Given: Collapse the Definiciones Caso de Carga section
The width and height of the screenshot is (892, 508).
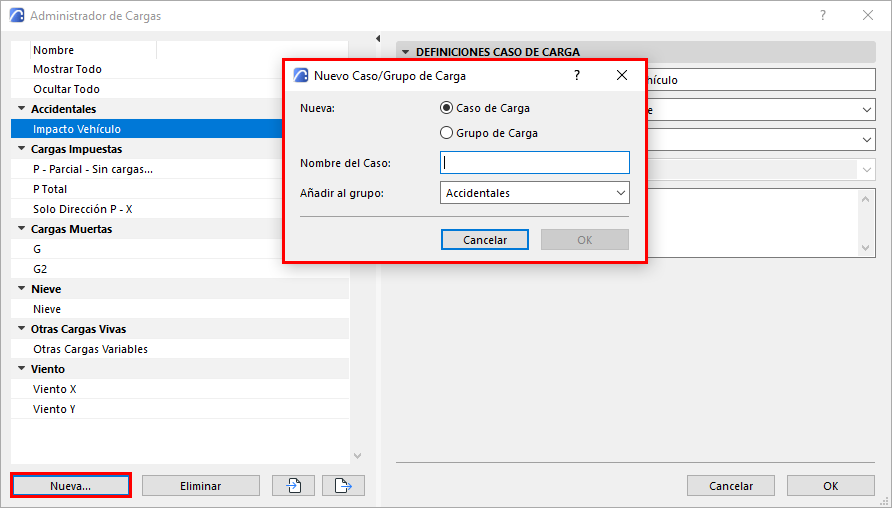Looking at the screenshot, I should coord(406,52).
